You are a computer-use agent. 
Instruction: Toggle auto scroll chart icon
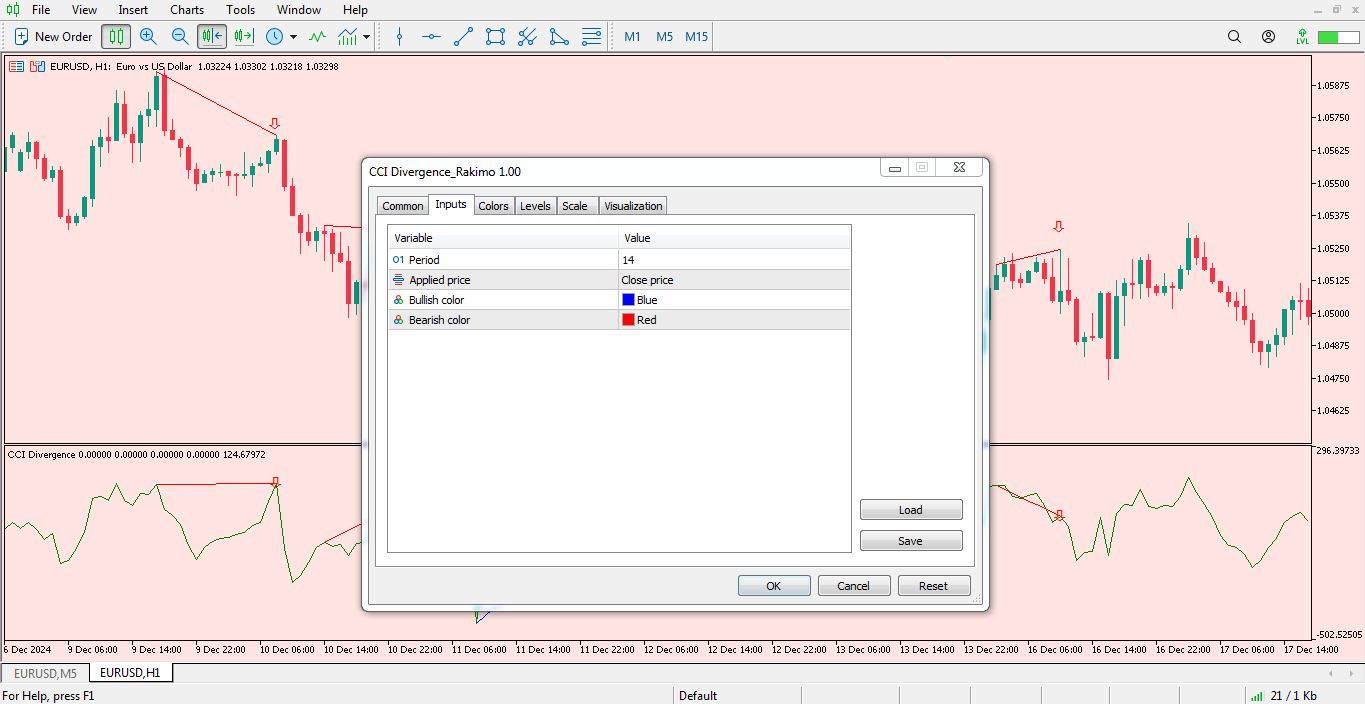click(212, 37)
